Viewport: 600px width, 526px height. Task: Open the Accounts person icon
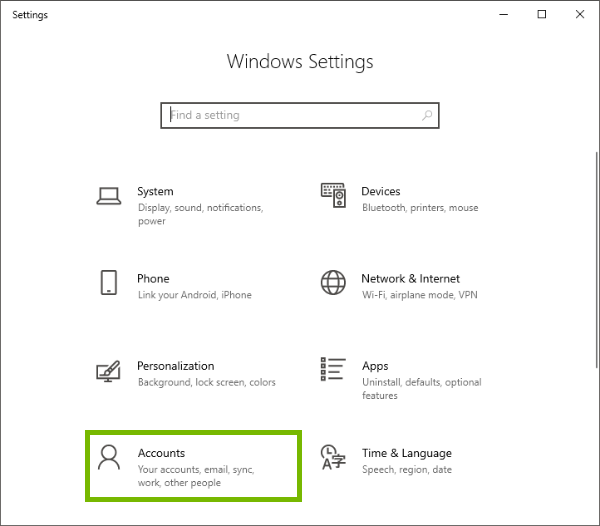[x=109, y=457]
